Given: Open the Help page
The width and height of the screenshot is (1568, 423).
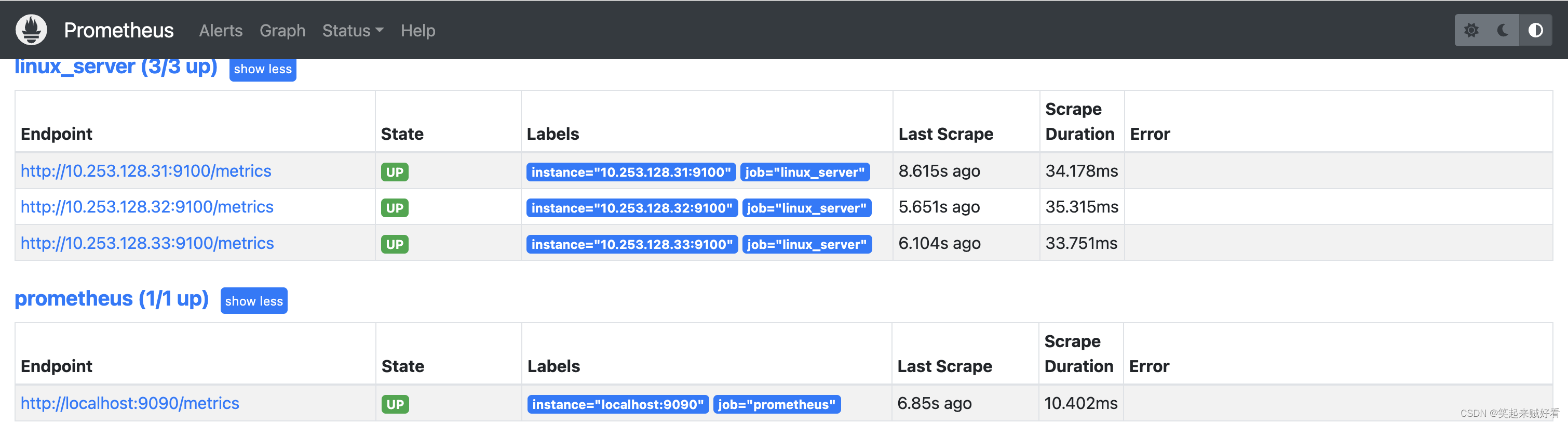Looking at the screenshot, I should click(x=417, y=31).
